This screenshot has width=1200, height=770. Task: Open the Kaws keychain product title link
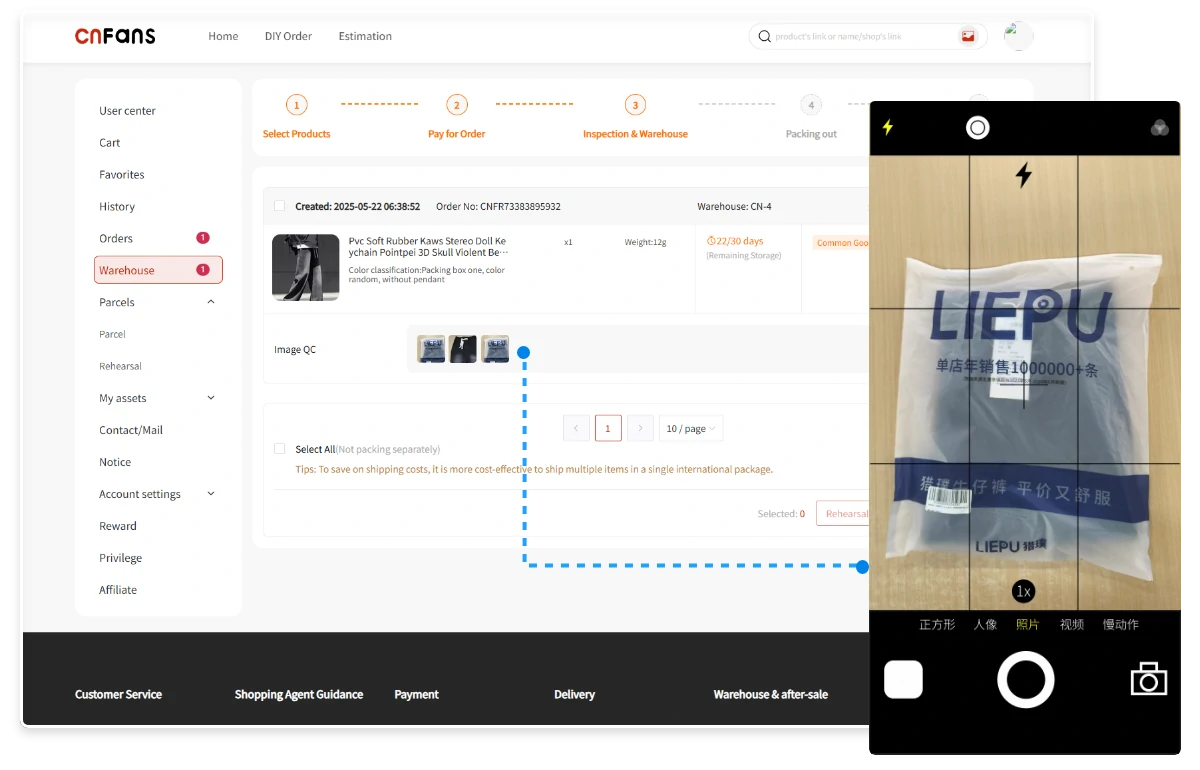tap(428, 247)
